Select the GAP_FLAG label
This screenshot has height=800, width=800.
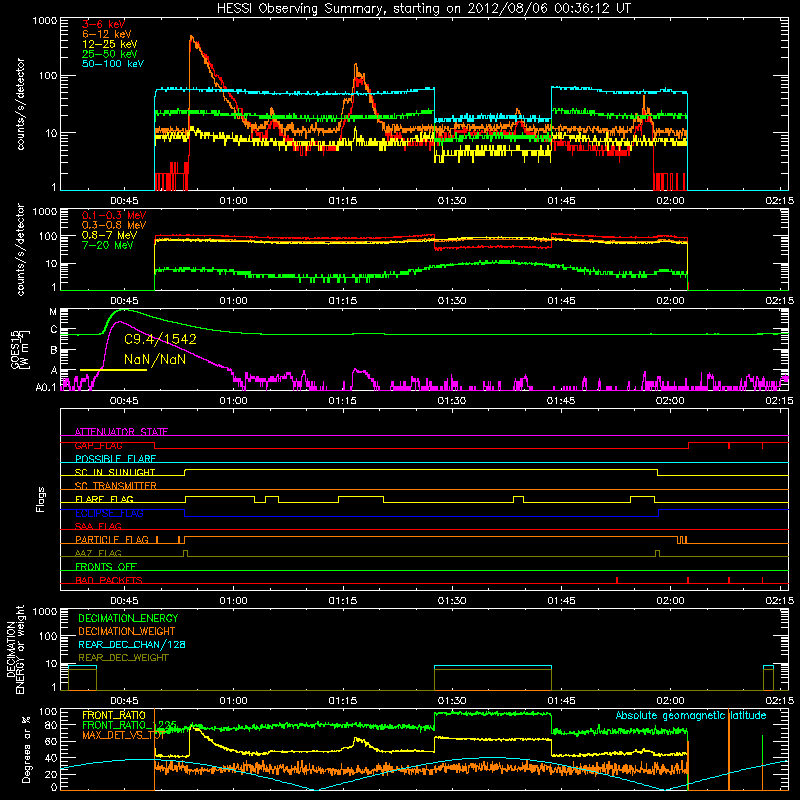(x=98, y=445)
